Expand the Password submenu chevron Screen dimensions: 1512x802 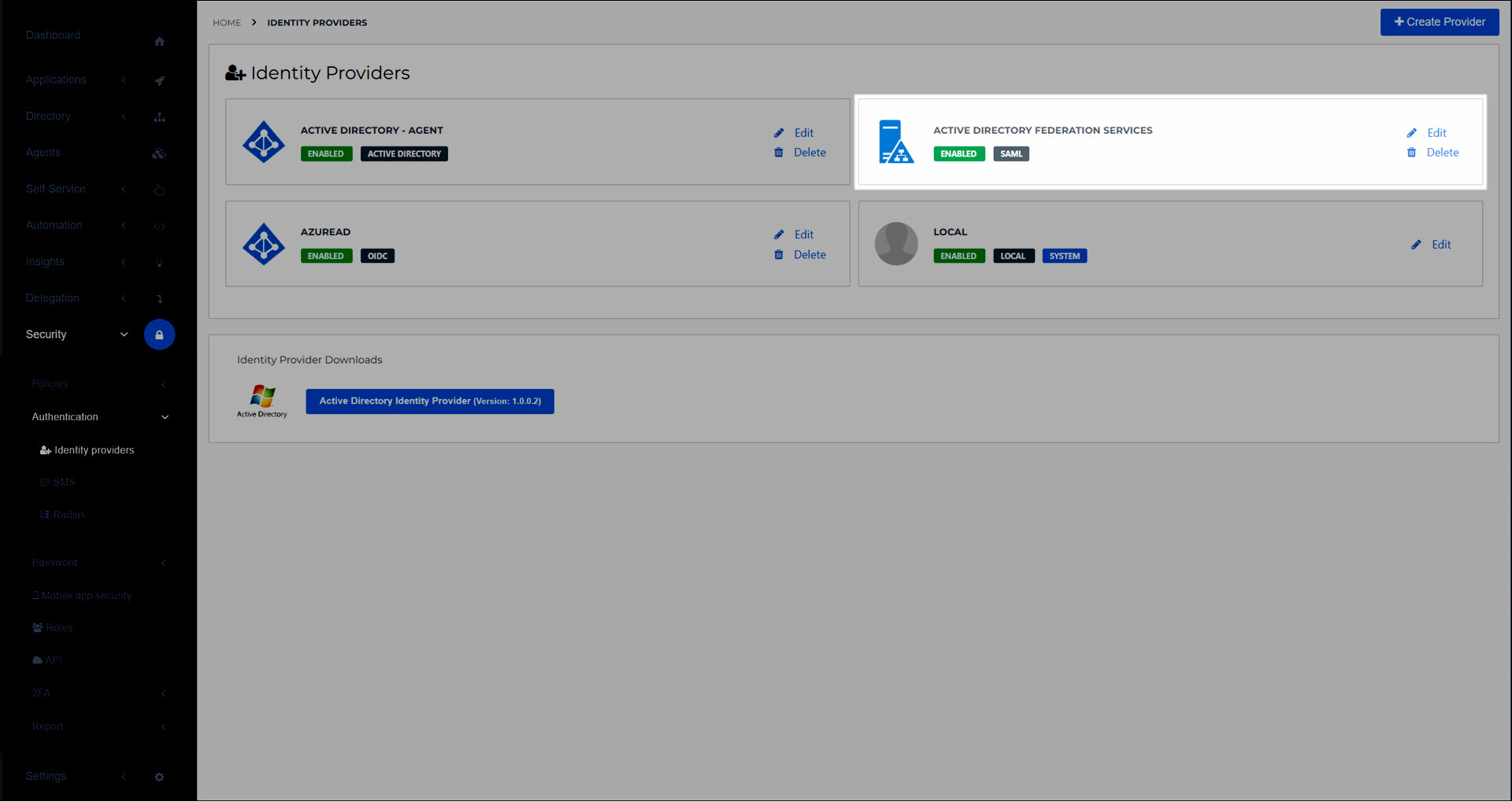(164, 563)
